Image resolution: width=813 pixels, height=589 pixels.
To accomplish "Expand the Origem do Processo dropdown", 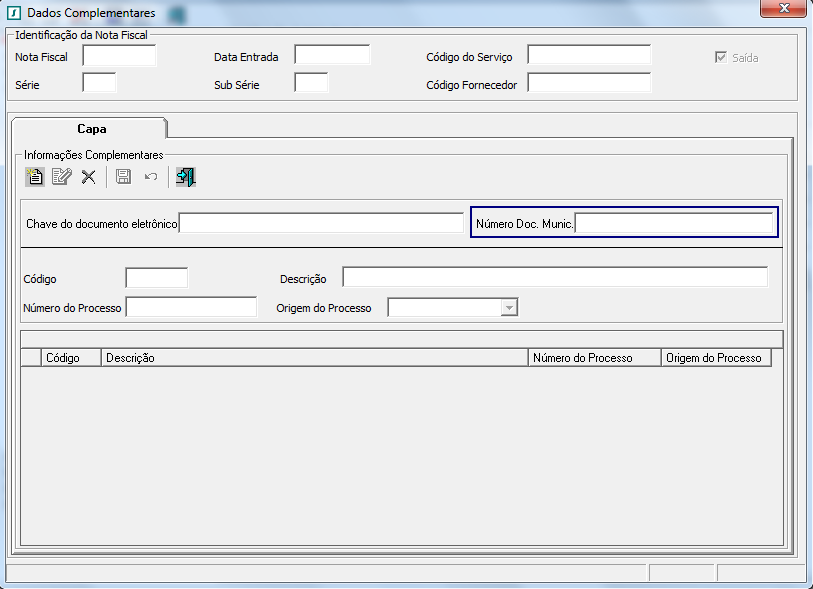I will click(x=509, y=308).
